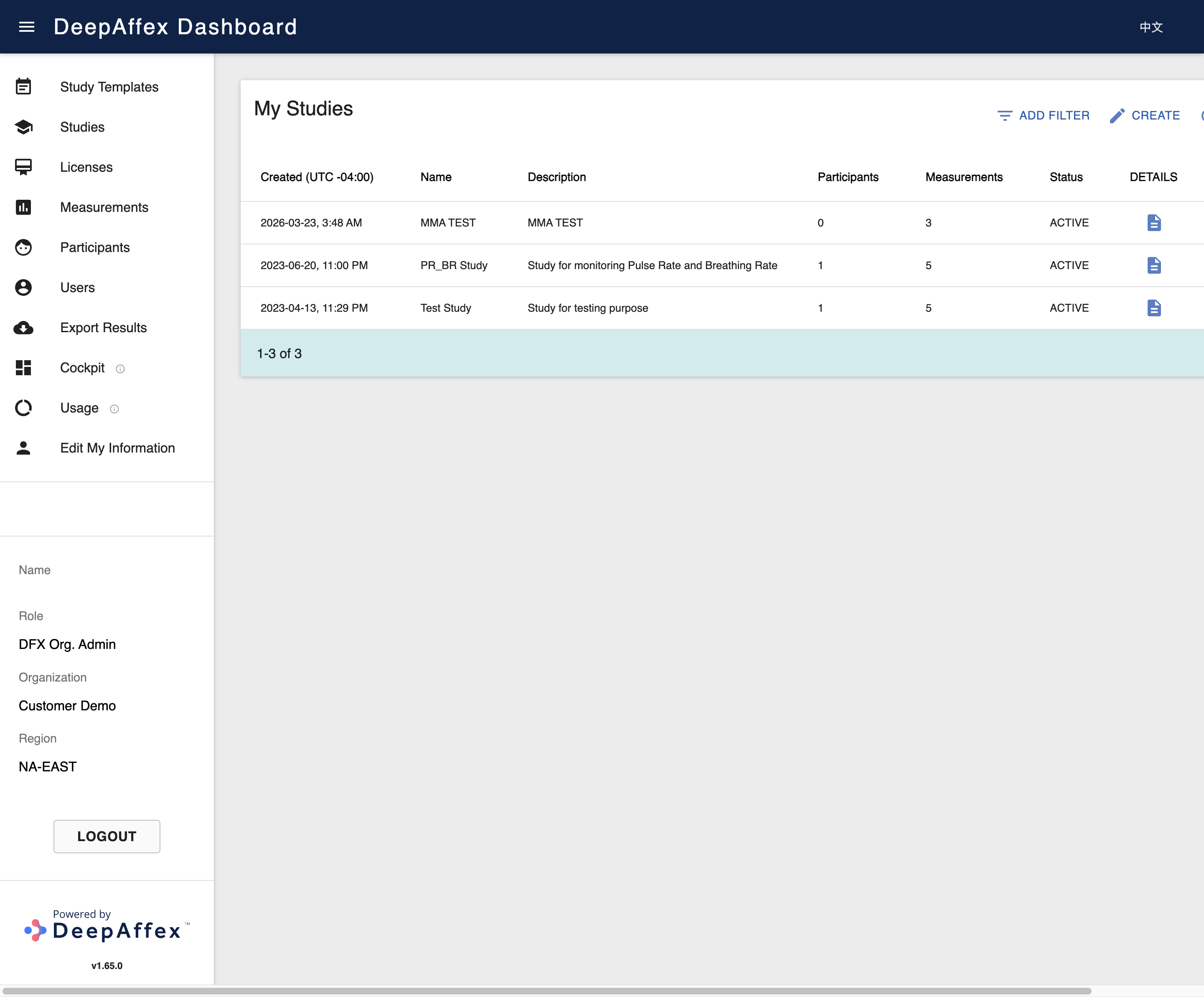Click date 2023-06-20, 11:00 PM
The image size is (1204, 997).
[x=314, y=265]
